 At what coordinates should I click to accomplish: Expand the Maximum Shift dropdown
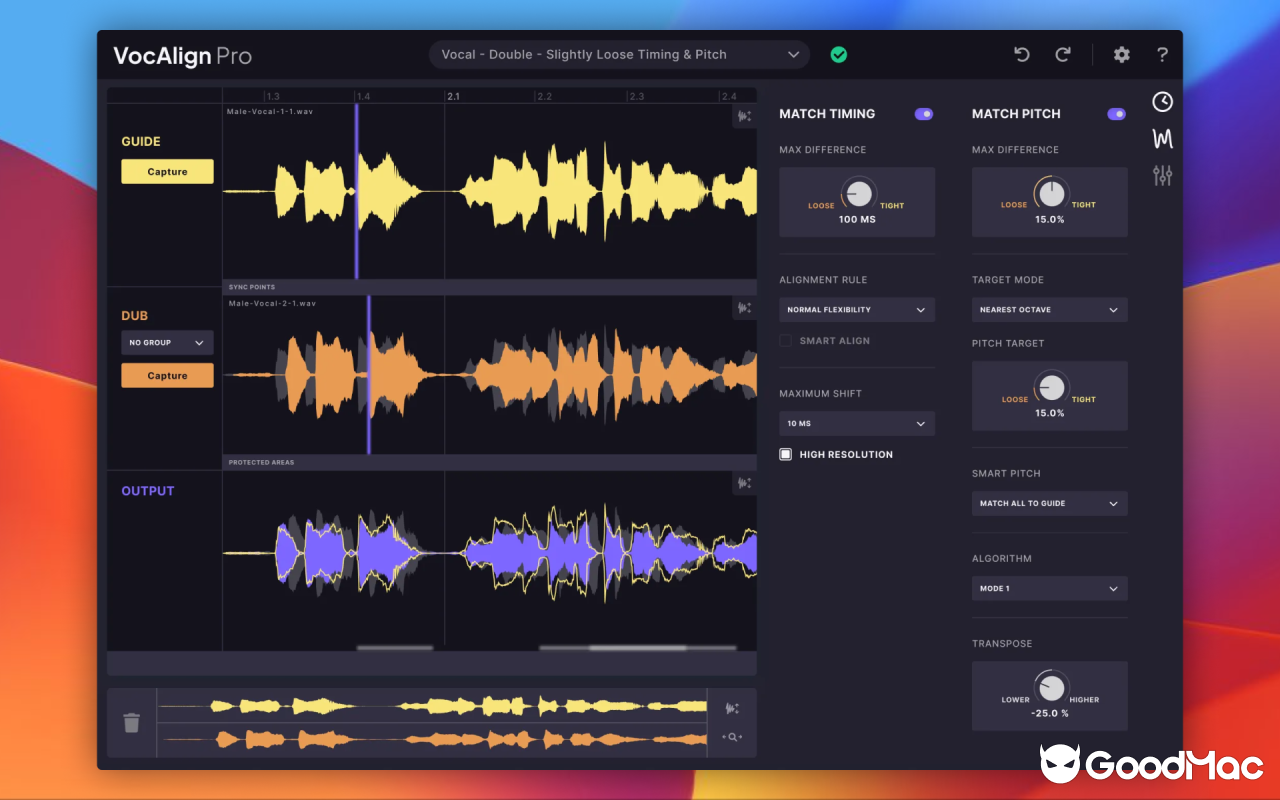pyautogui.click(x=856, y=423)
